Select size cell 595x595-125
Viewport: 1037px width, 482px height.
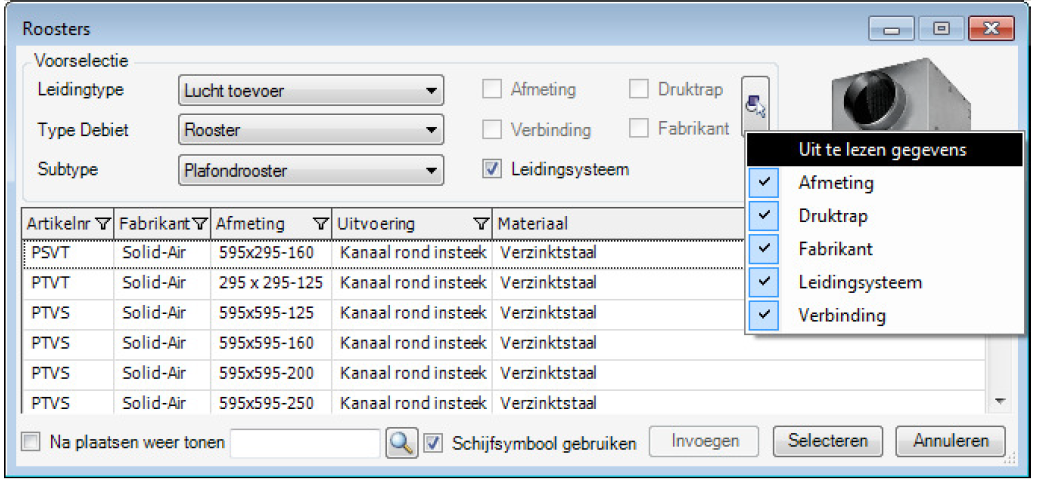click(x=271, y=313)
